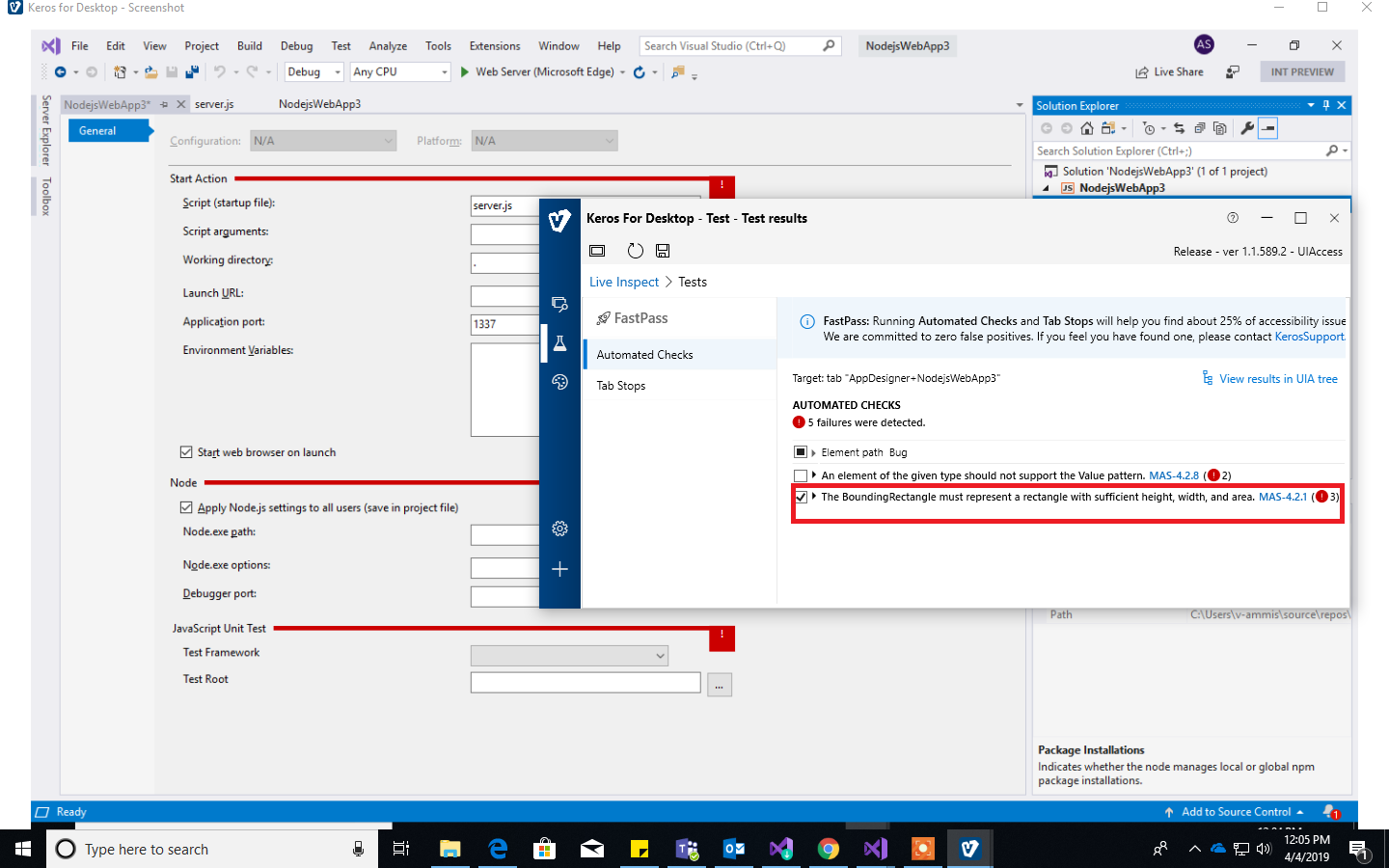Check the MAS-4.2.8 failure checkbox
The width and height of the screenshot is (1389, 868).
click(x=801, y=475)
